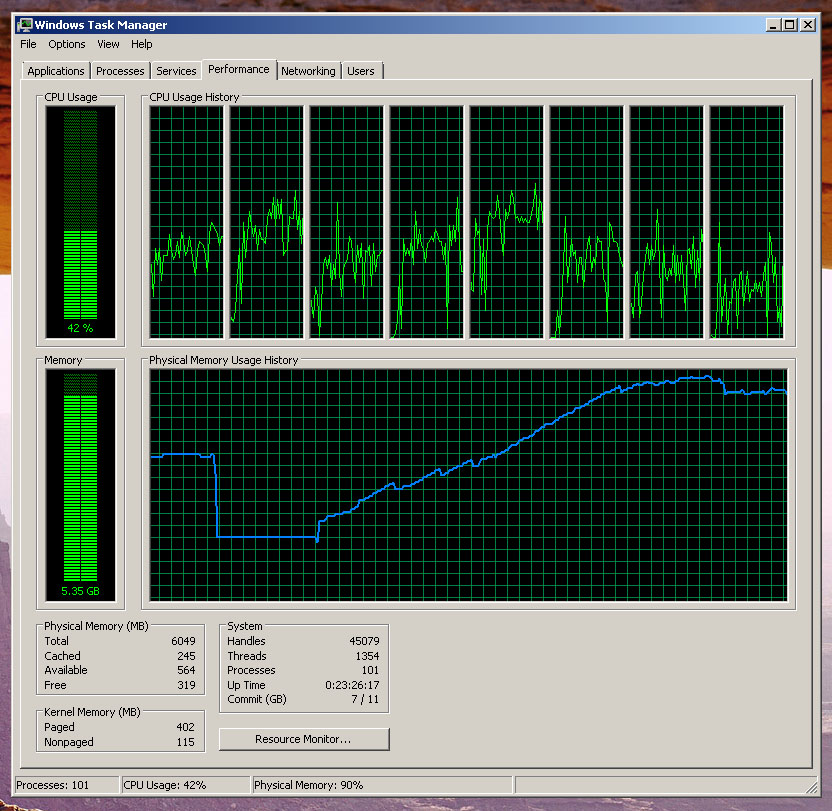The width and height of the screenshot is (832, 811).
Task: Maximize the Task Manager window
Action: (789, 25)
